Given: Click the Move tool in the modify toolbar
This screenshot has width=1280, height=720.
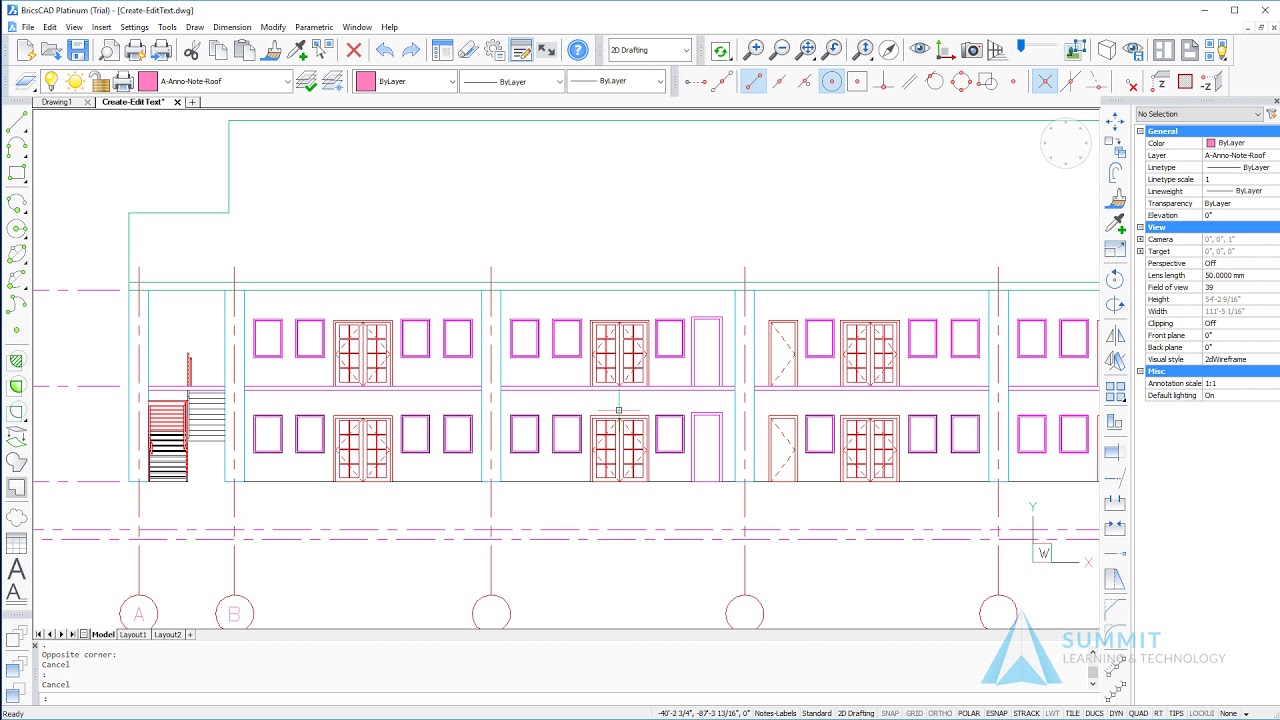Looking at the screenshot, I should coord(1115,122).
